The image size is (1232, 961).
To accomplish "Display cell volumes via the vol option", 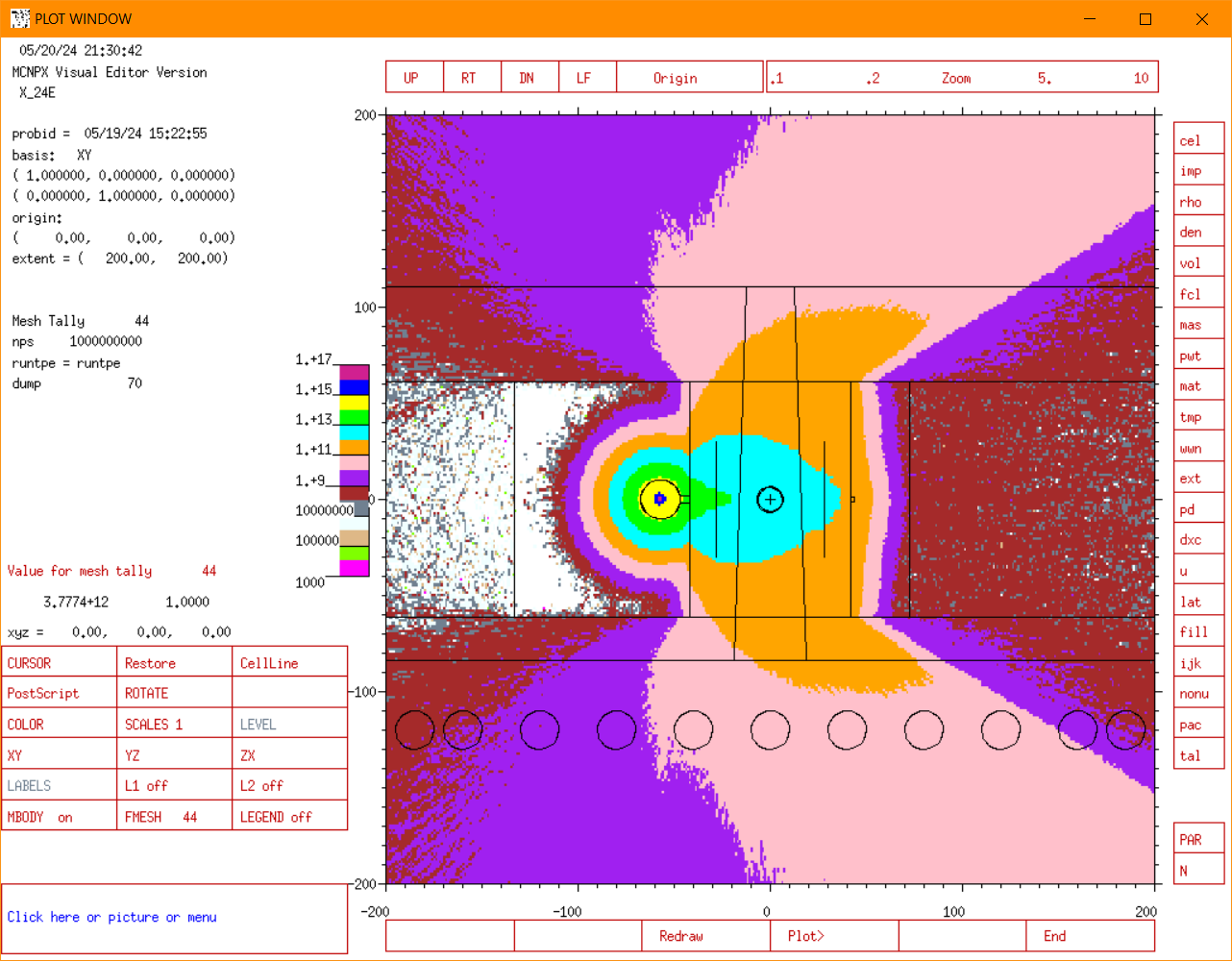I will (1198, 261).
